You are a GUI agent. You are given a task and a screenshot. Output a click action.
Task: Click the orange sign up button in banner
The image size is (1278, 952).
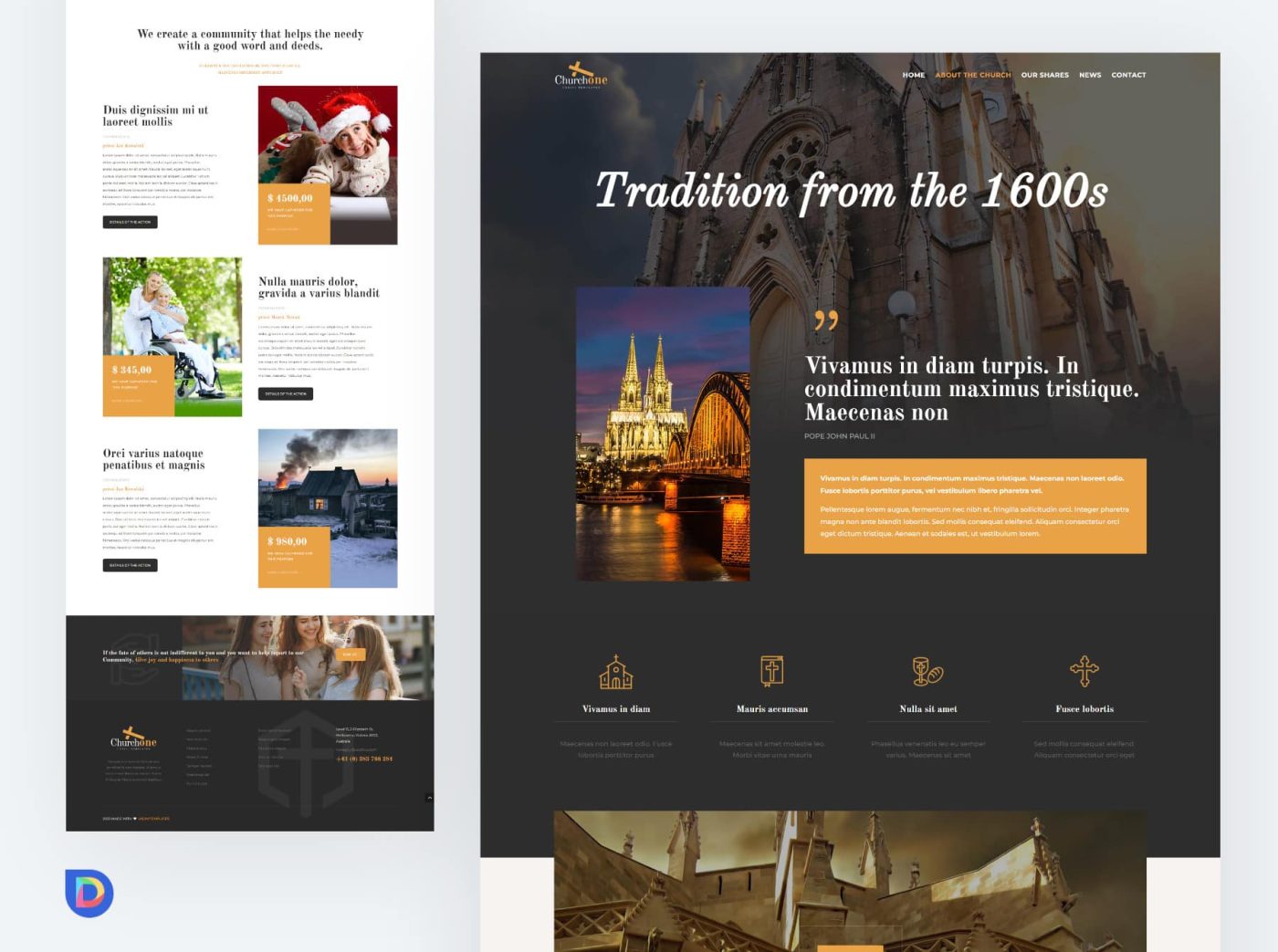(351, 654)
